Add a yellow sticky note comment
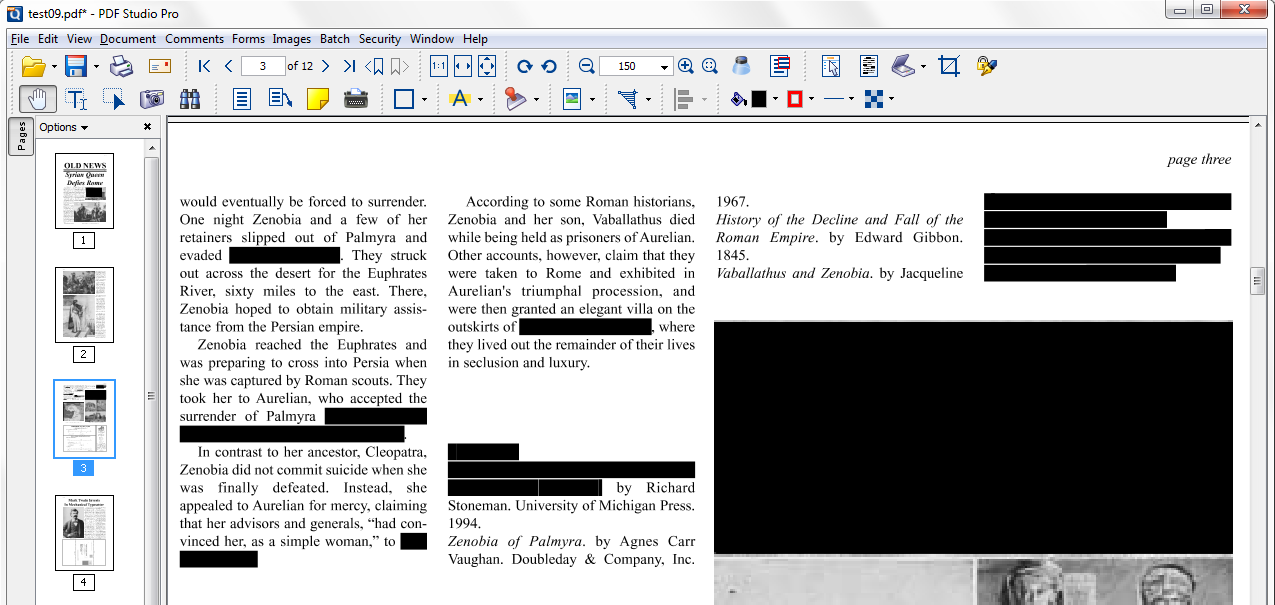 [x=318, y=99]
